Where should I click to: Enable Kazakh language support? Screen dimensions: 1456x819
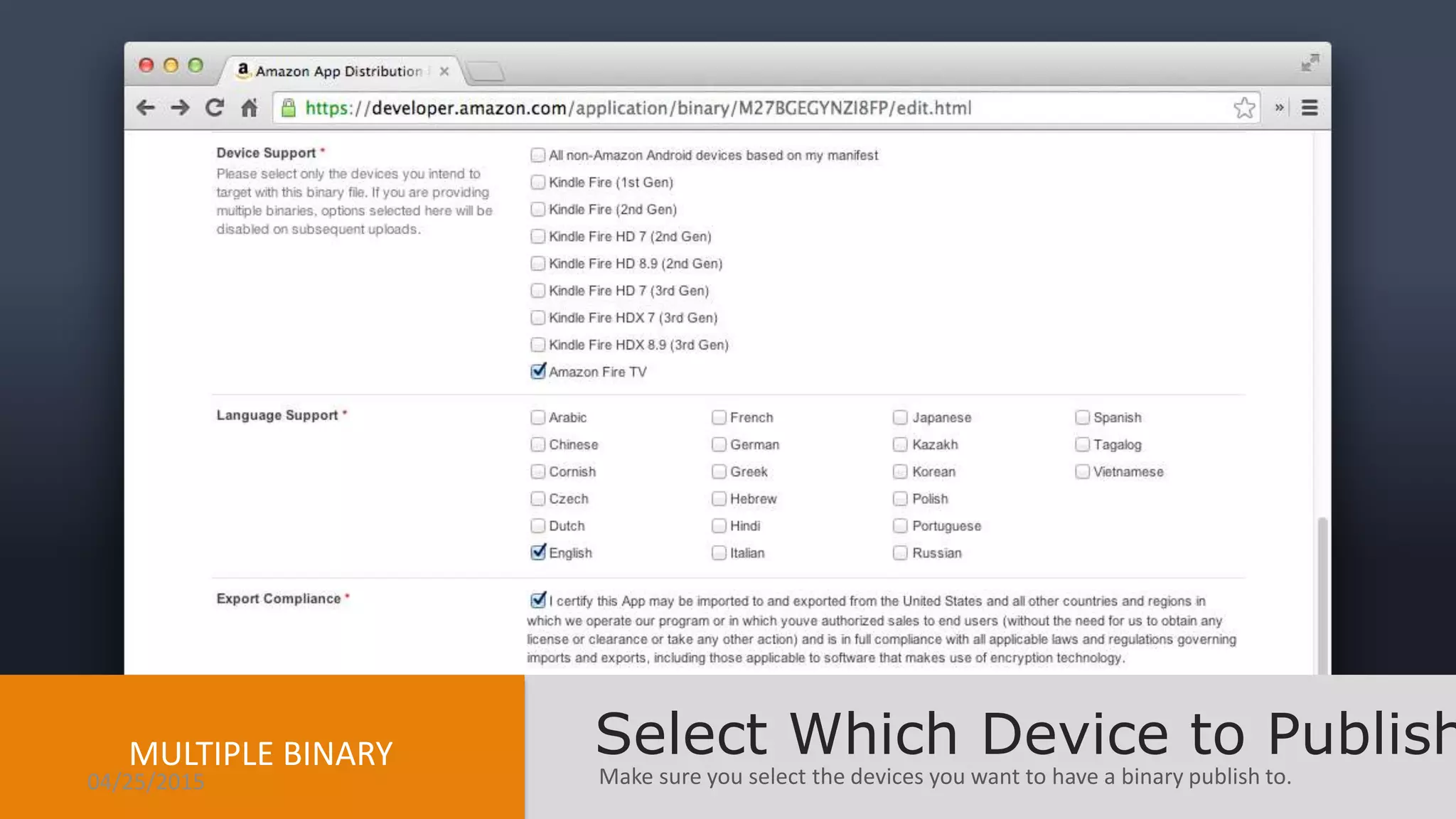coord(900,444)
